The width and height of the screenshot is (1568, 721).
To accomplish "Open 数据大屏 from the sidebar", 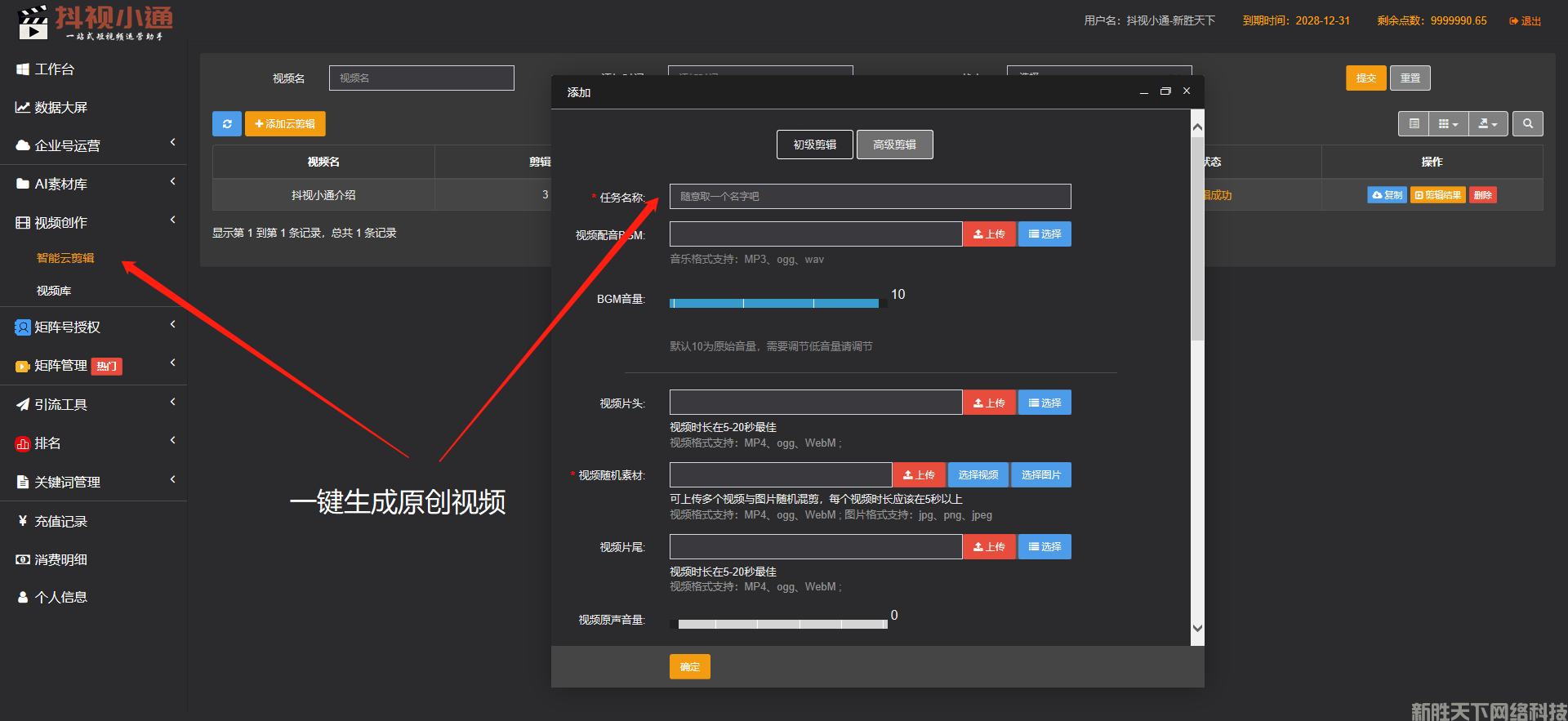I will (x=60, y=108).
